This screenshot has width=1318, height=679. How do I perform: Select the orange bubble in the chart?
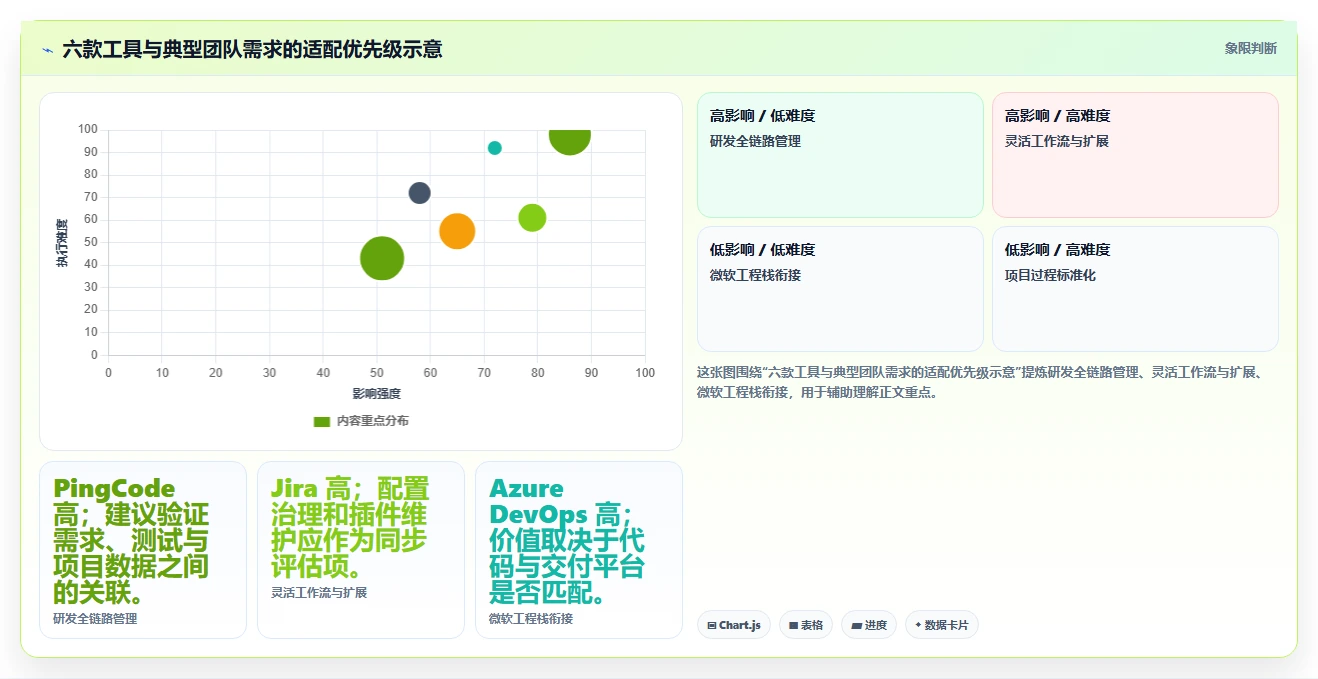click(457, 231)
